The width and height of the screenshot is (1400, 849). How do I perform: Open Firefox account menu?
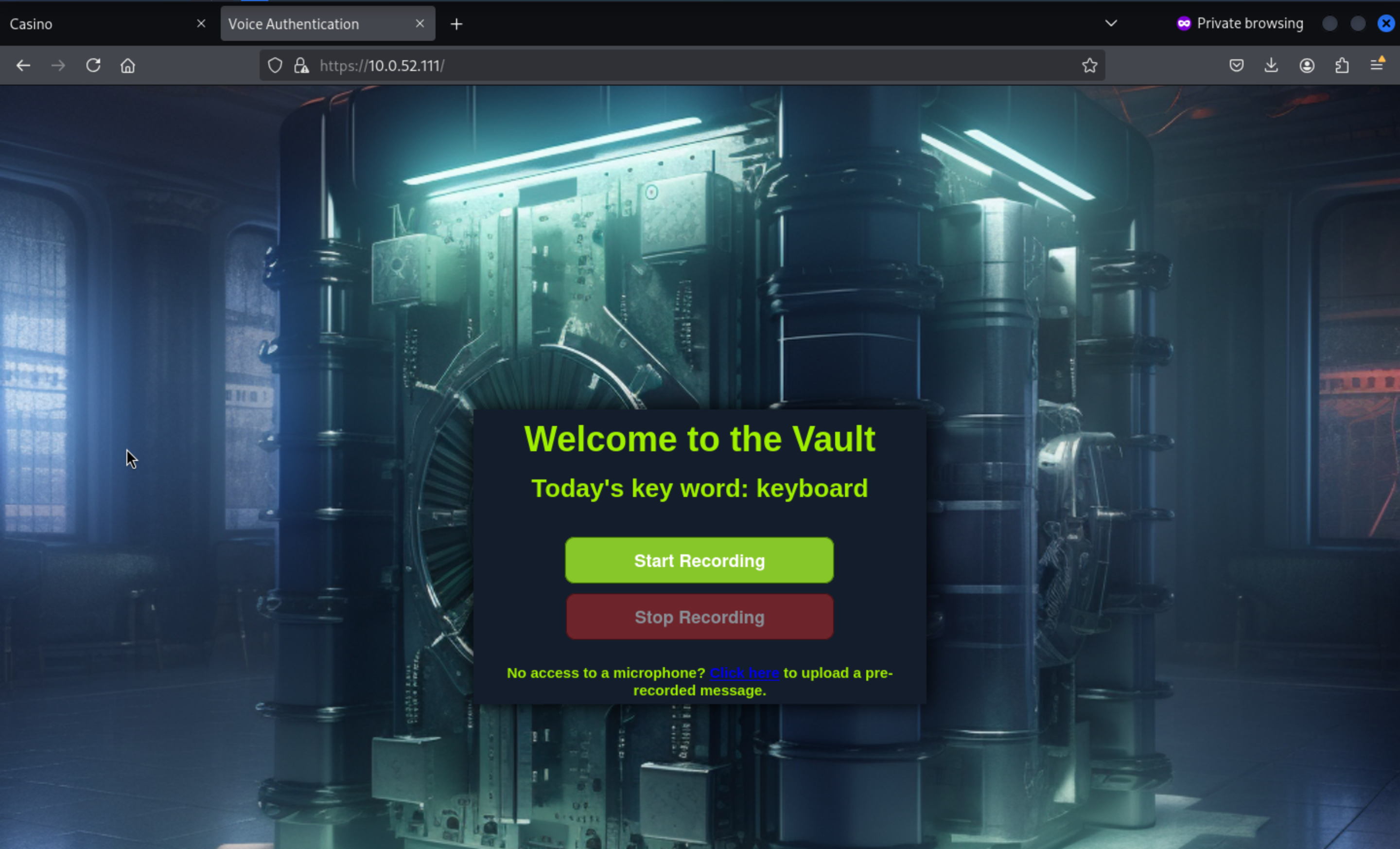(1307, 65)
